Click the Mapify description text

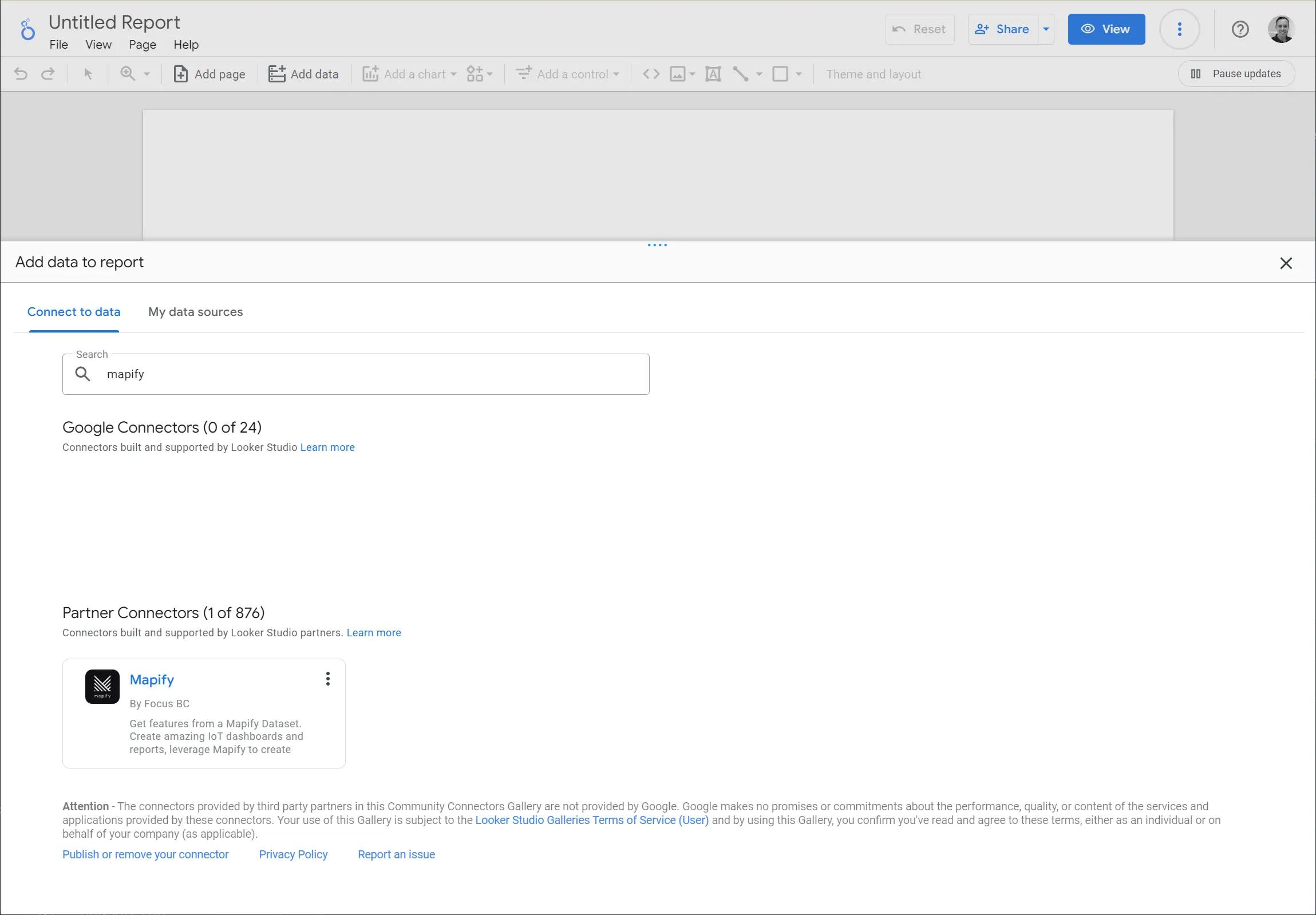coord(216,737)
